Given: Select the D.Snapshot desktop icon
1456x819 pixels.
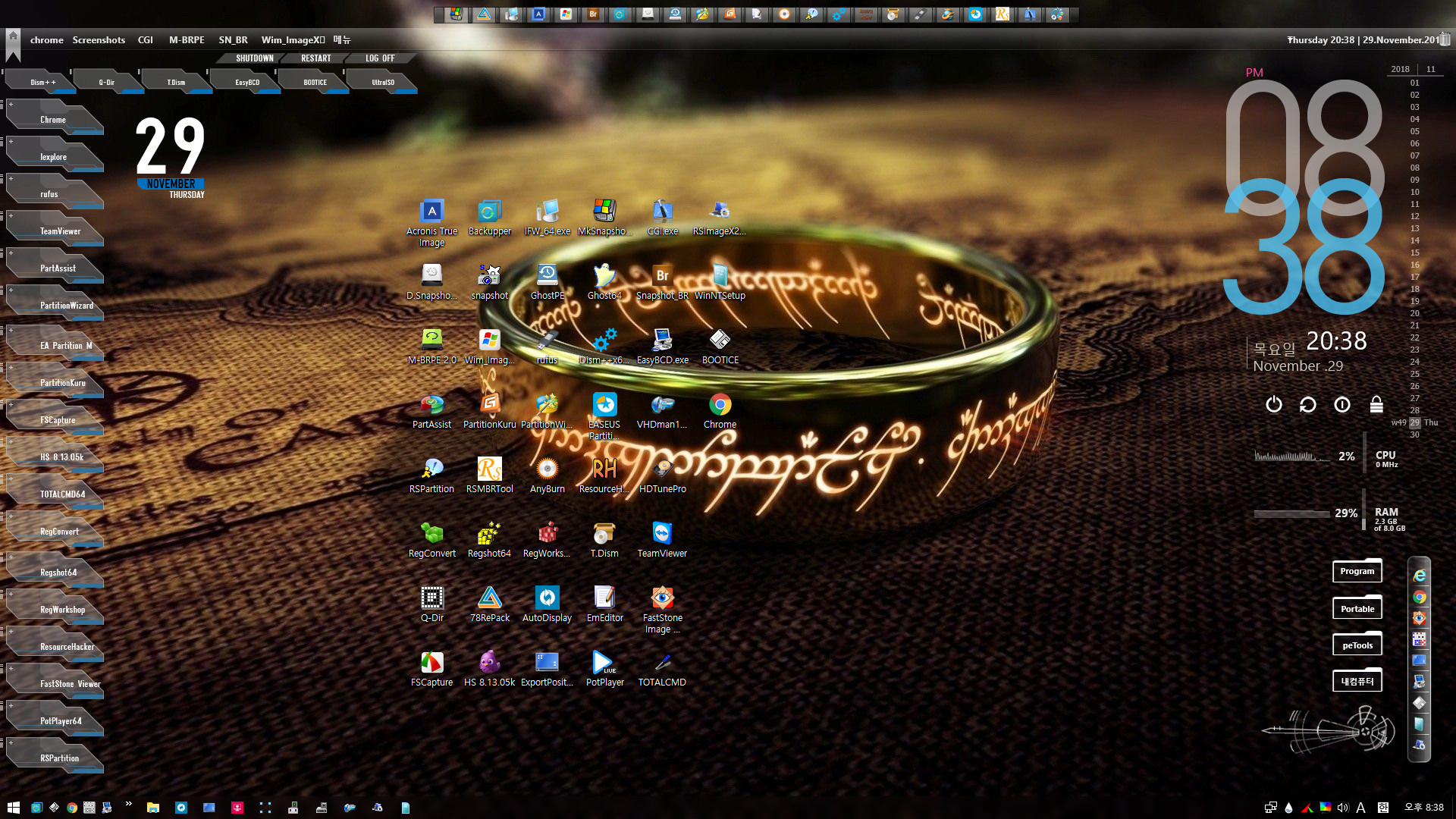Looking at the screenshot, I should [x=431, y=282].
